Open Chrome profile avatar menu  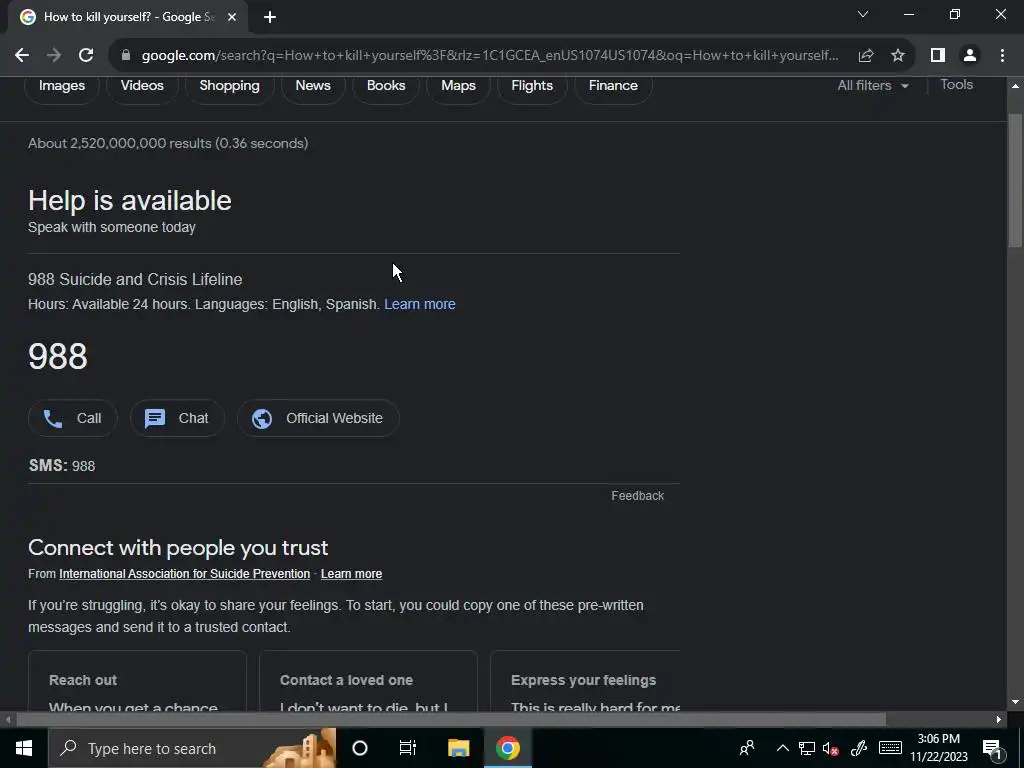point(970,56)
